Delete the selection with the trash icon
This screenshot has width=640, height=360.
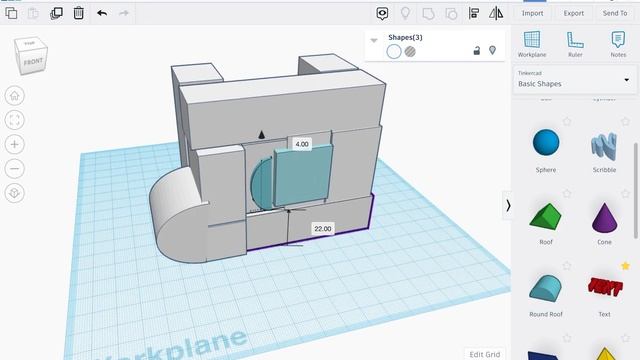point(78,13)
